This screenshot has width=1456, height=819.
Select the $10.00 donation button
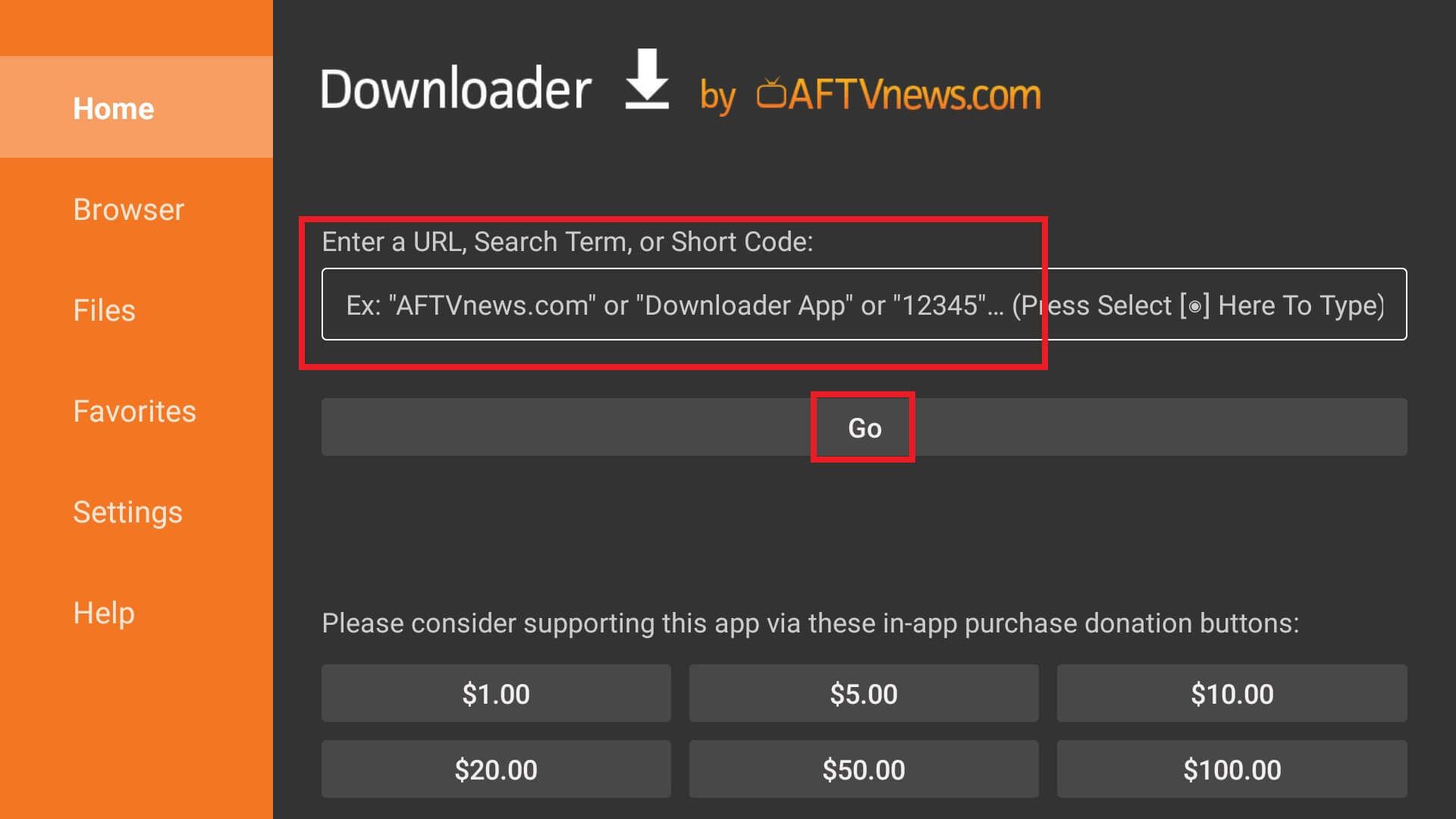tap(1232, 693)
